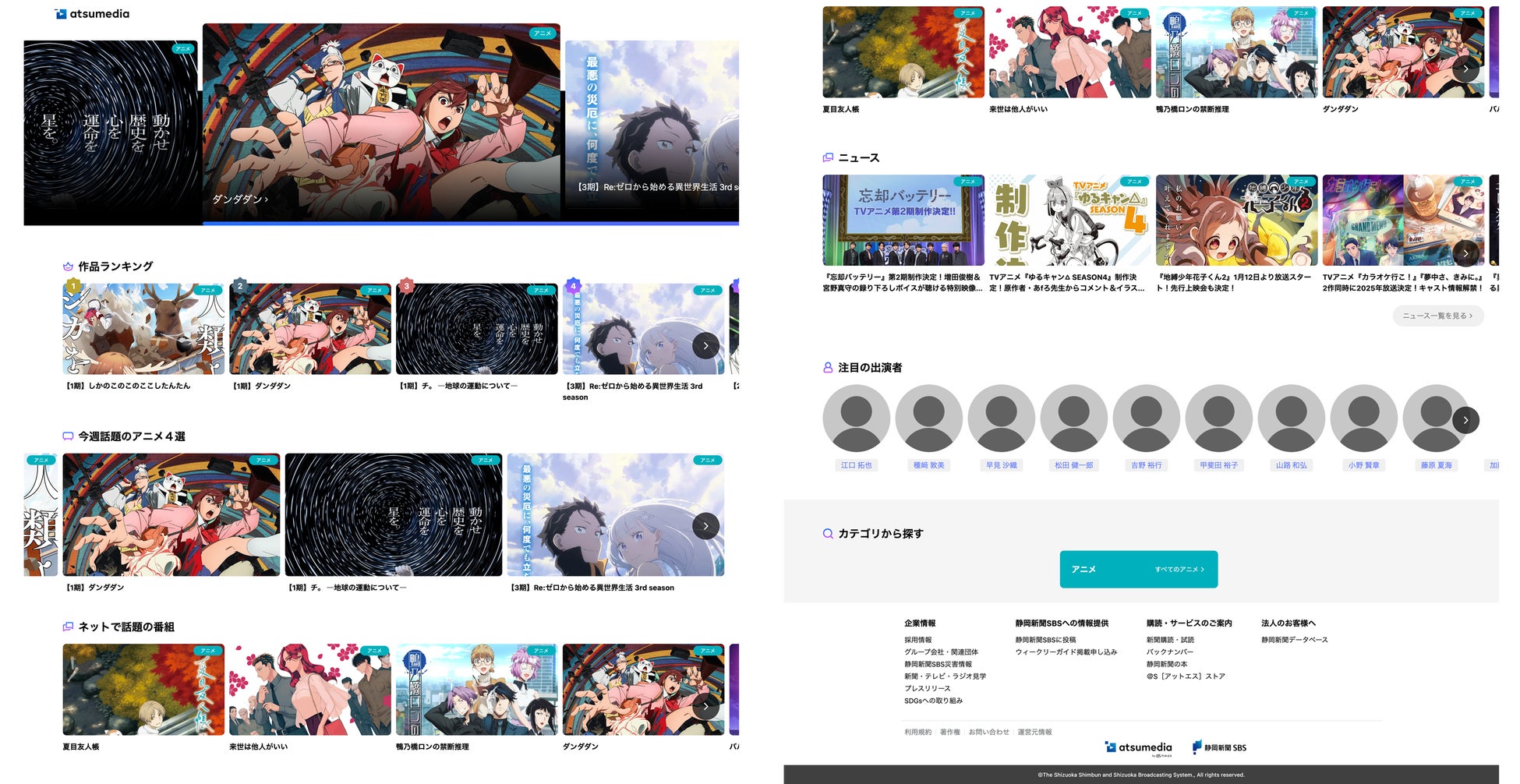1520x784 pixels.
Task: Click the rank 2 ダンダダン thumbnail in 作品ランキング
Action: coord(310,329)
